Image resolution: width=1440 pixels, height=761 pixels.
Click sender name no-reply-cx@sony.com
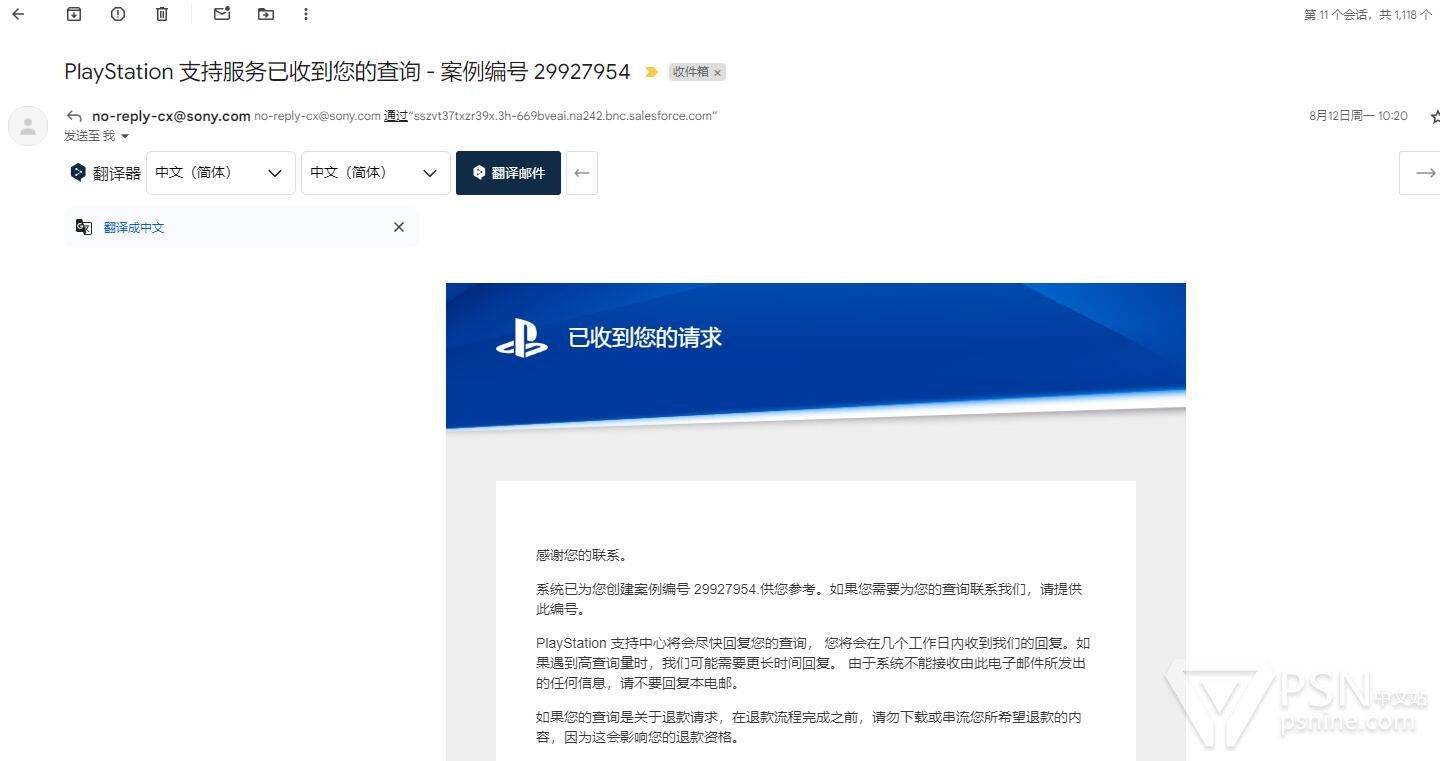tap(171, 116)
